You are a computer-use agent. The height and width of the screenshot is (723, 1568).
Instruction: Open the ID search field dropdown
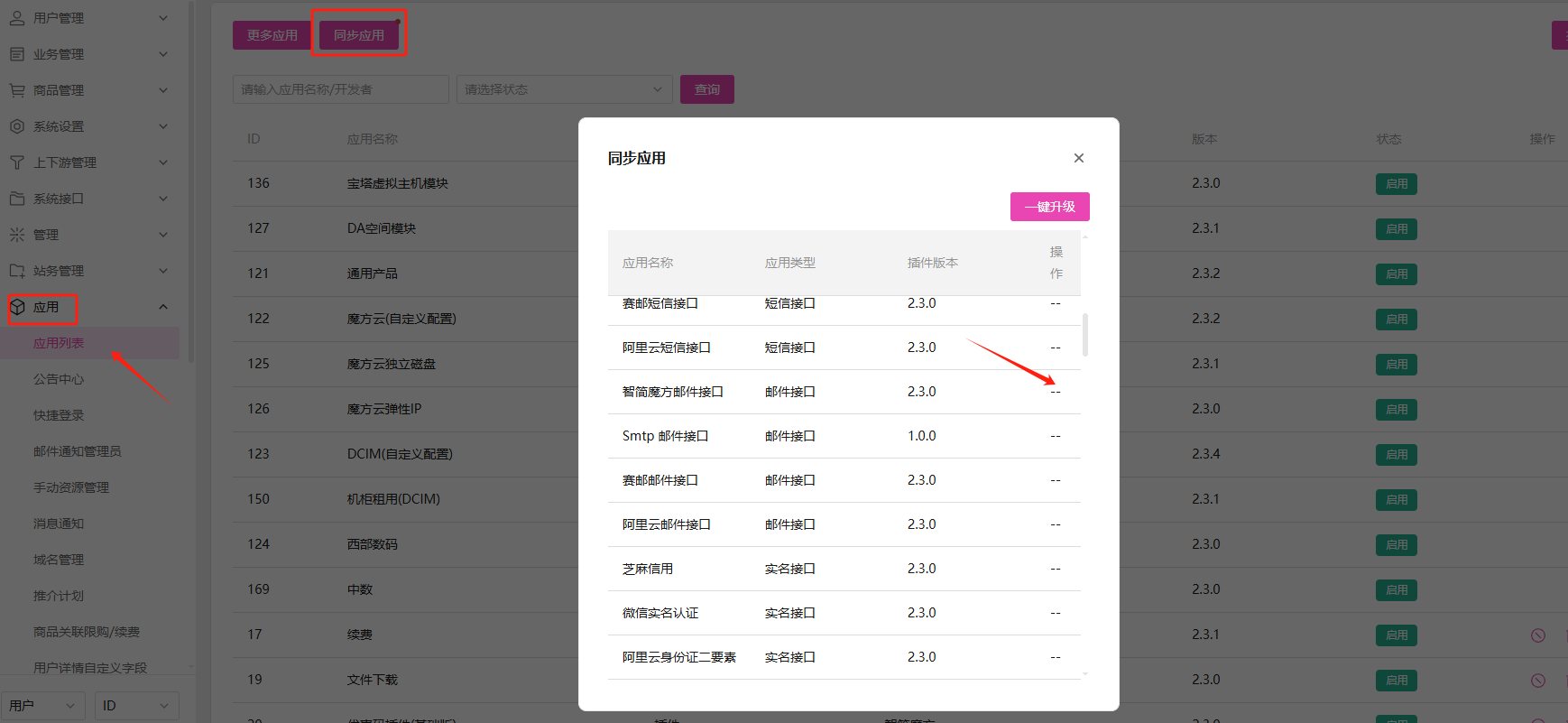(137, 706)
